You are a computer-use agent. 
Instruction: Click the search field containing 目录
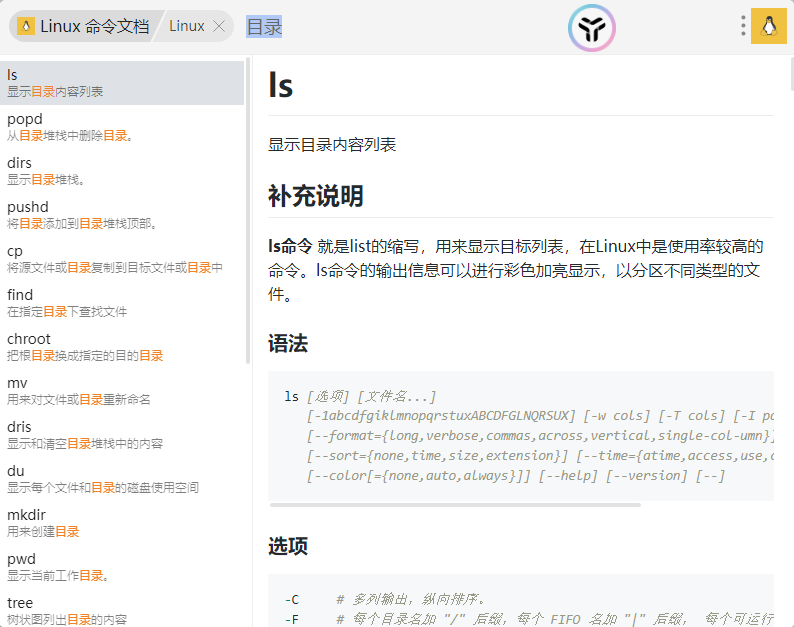(264, 26)
